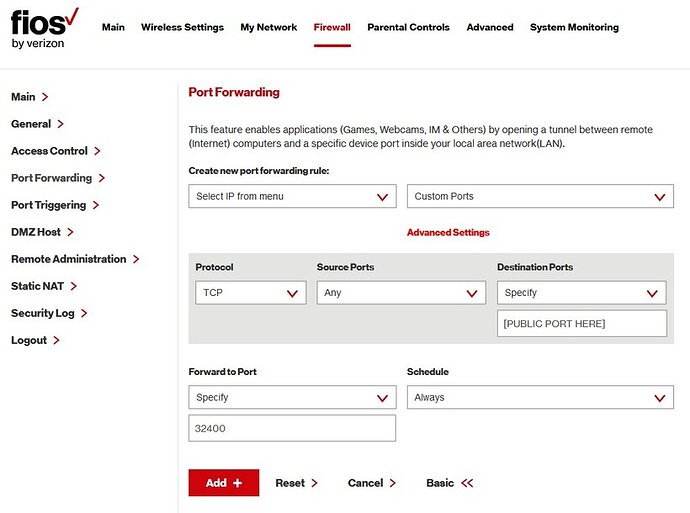690x513 pixels.
Task: Open the TCP protocol dropdown
Action: click(250, 293)
